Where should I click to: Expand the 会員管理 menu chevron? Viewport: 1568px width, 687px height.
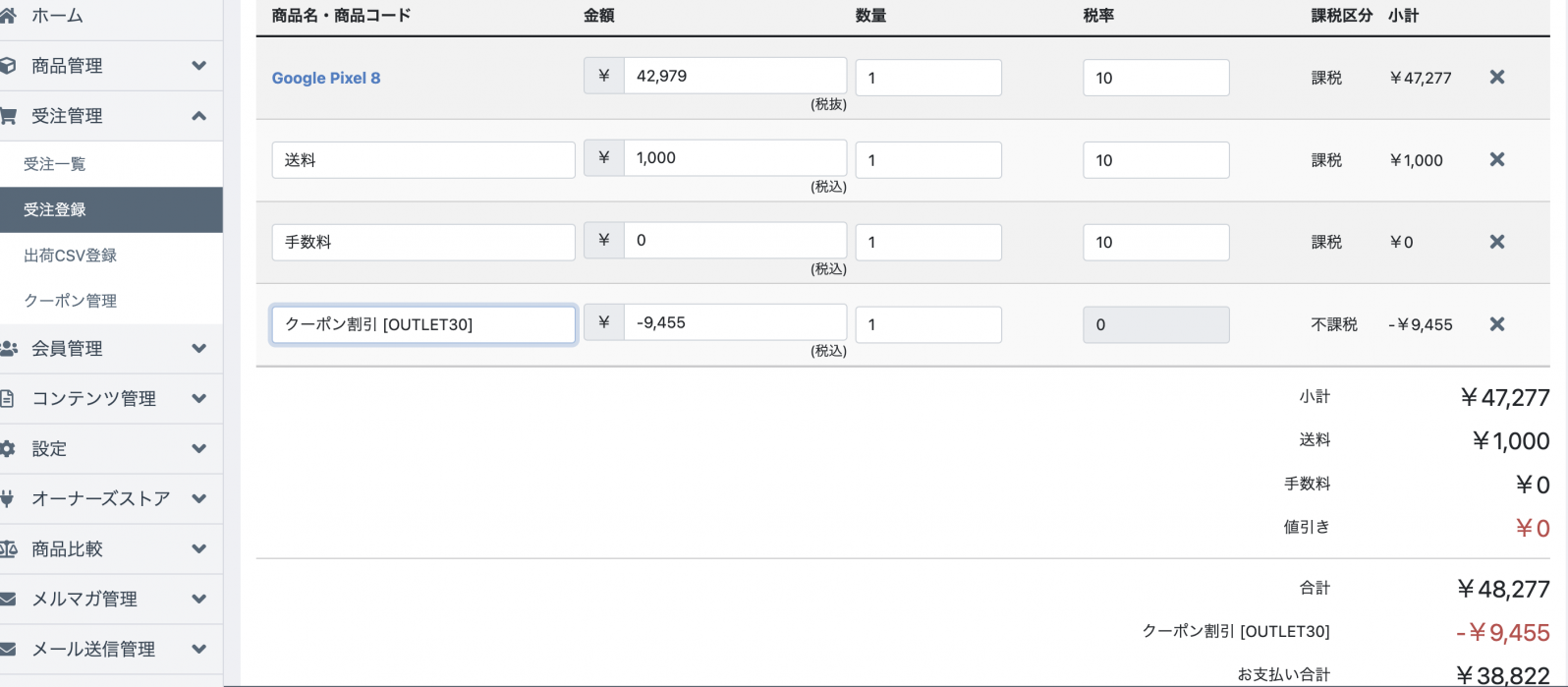(199, 348)
